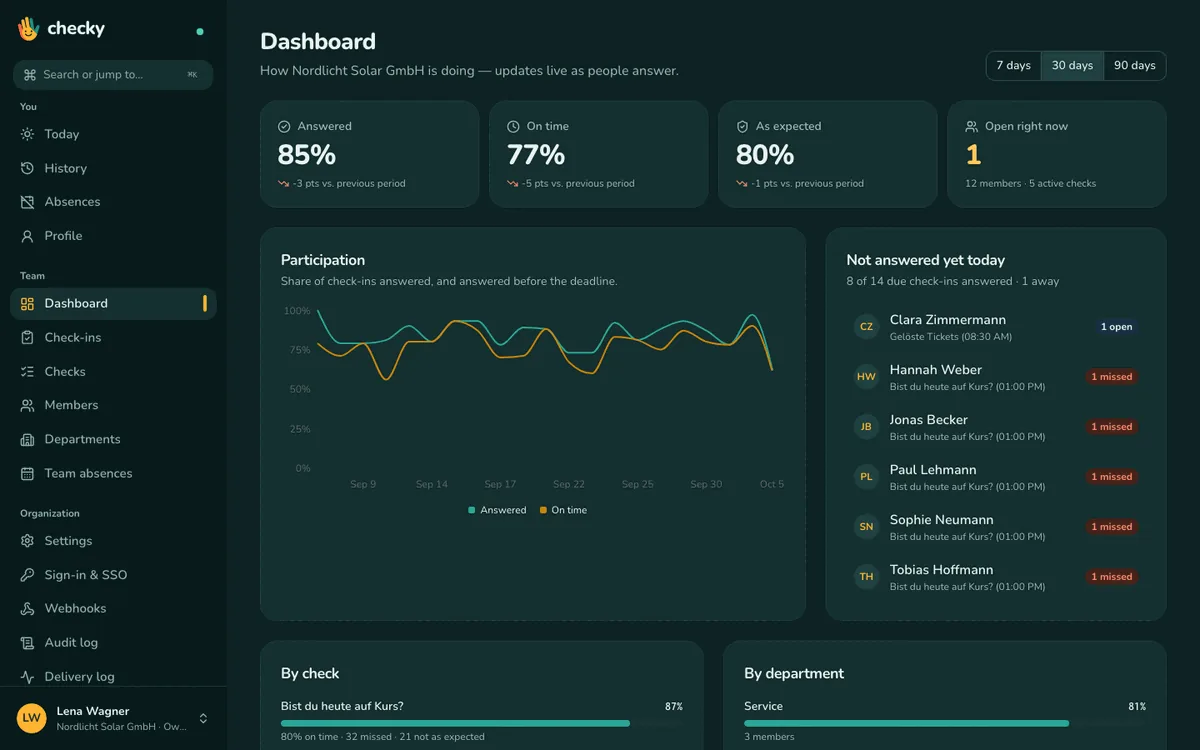Click the 1 missed badge for Jonas Becker
The height and width of the screenshot is (750, 1200).
[1112, 427]
